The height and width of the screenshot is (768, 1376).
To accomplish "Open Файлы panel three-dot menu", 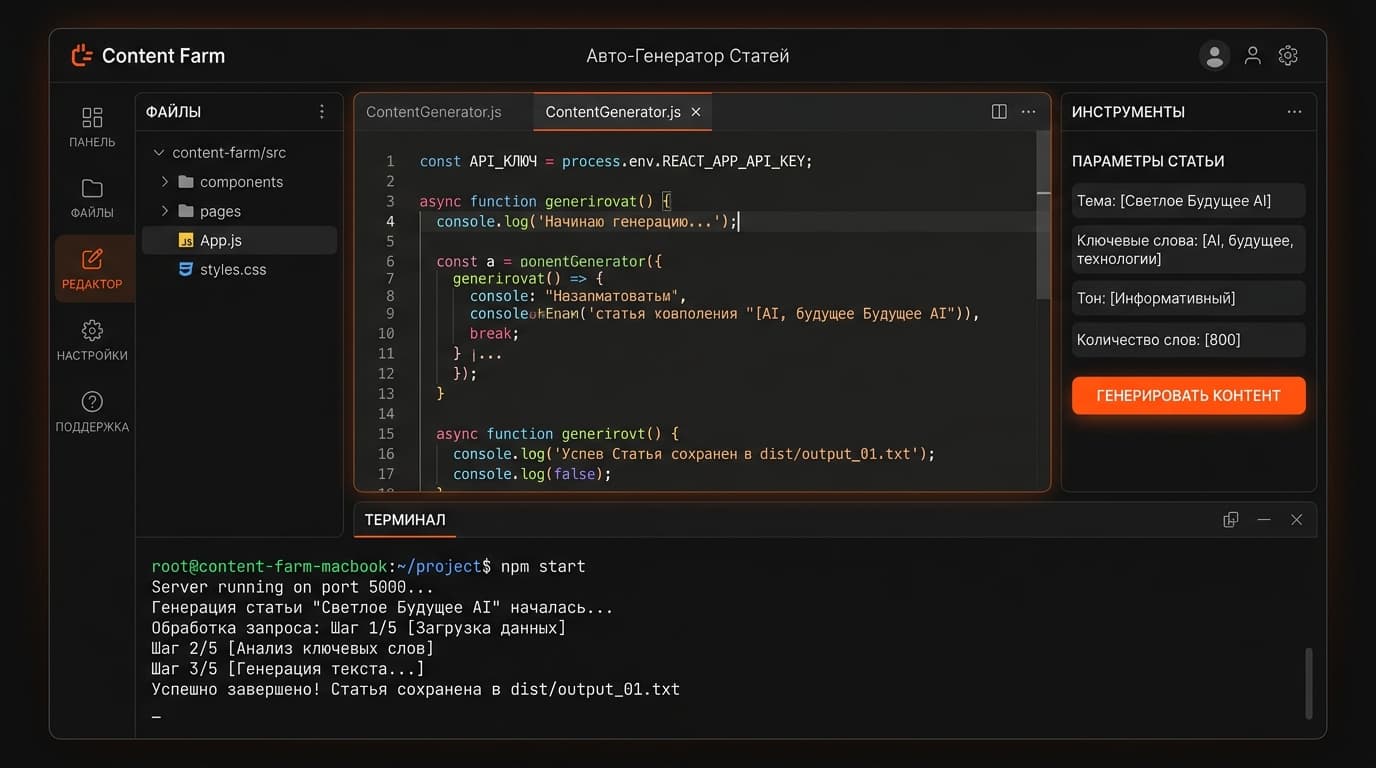I will (321, 112).
